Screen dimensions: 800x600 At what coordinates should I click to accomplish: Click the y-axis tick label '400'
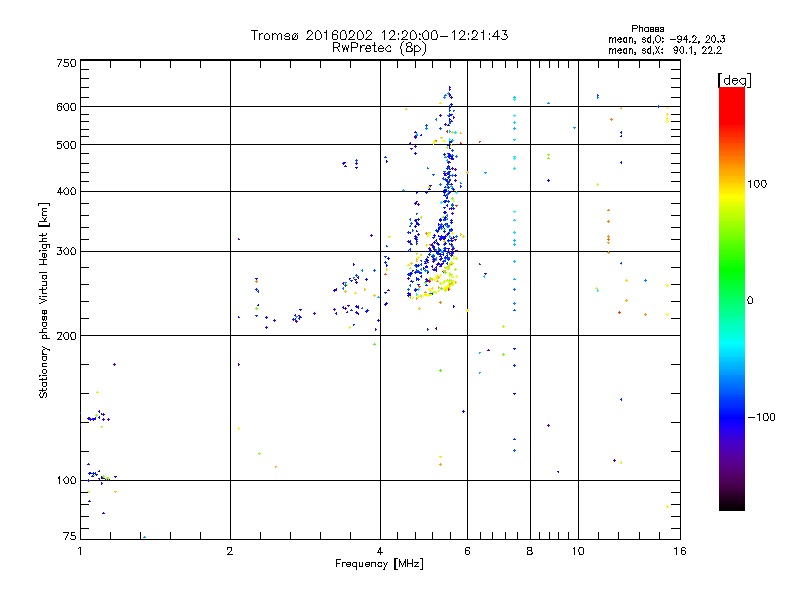[66, 192]
